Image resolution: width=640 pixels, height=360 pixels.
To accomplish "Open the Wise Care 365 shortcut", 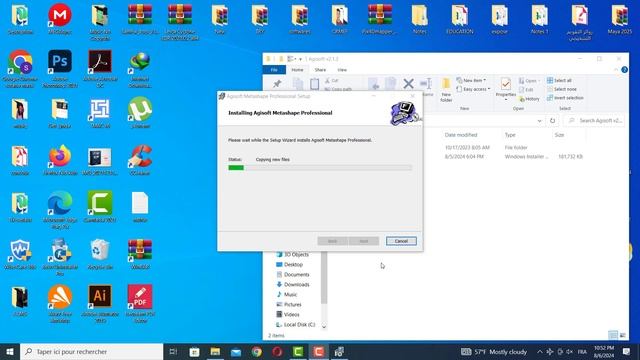I will [20, 254].
